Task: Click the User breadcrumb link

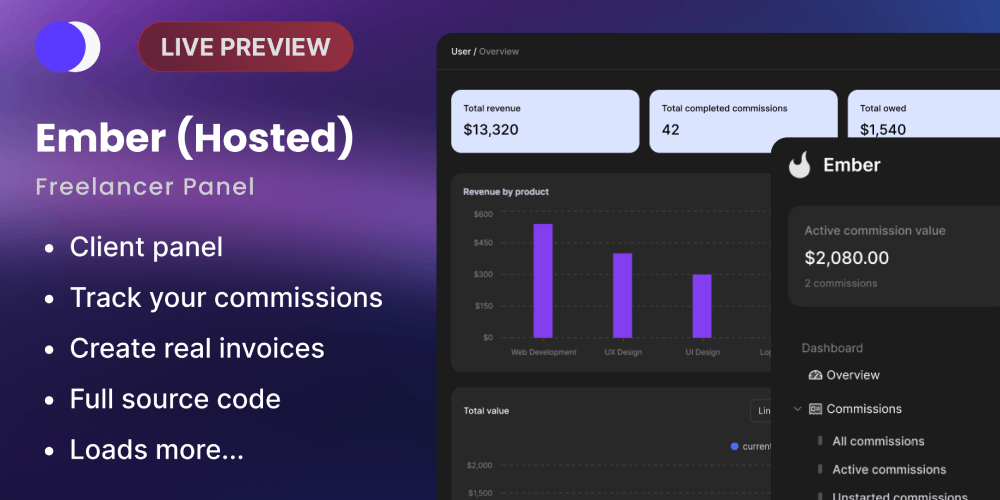Action: click(x=460, y=52)
